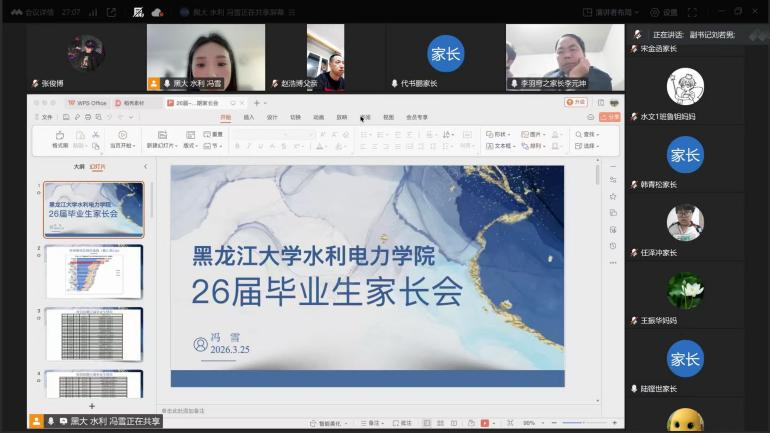This screenshot has width=770, height=433.
Task: Select the second slide thumbnail with chart
Action: click(93, 271)
